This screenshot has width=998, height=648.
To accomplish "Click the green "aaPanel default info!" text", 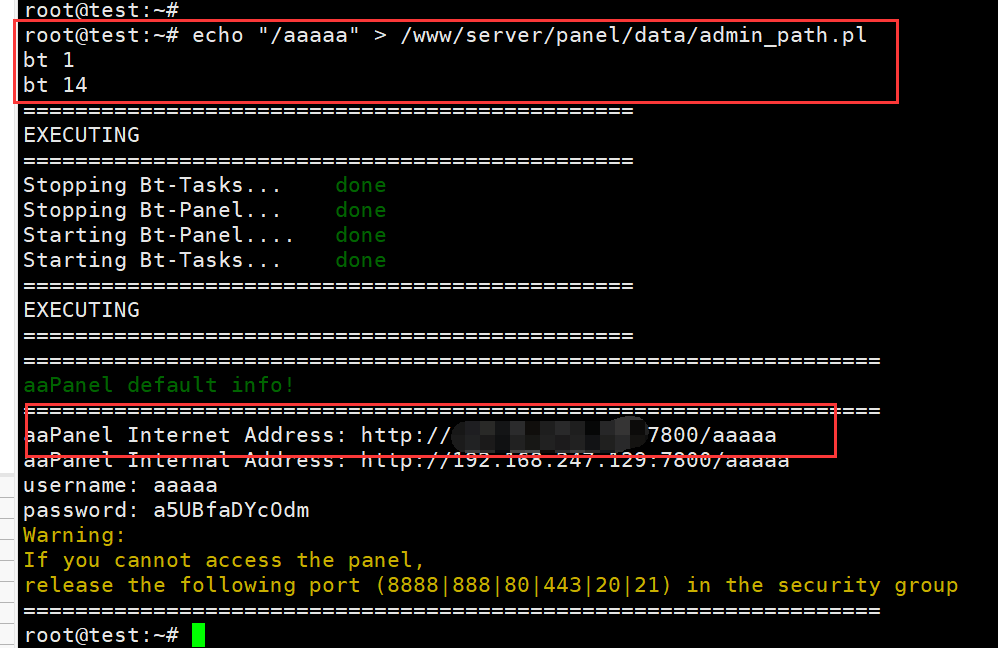I will (159, 385).
